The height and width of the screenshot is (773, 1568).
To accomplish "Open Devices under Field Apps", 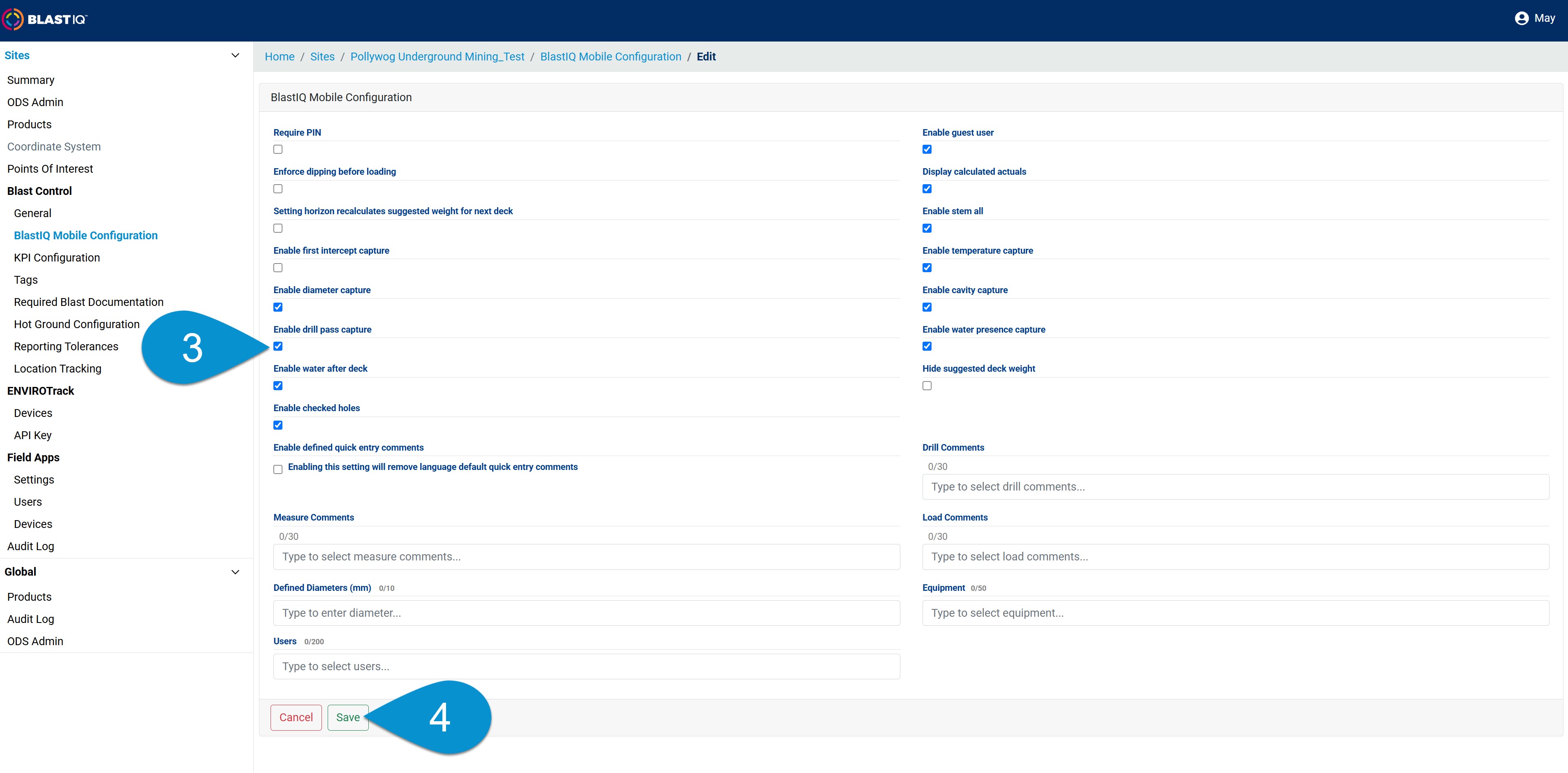I will (33, 524).
